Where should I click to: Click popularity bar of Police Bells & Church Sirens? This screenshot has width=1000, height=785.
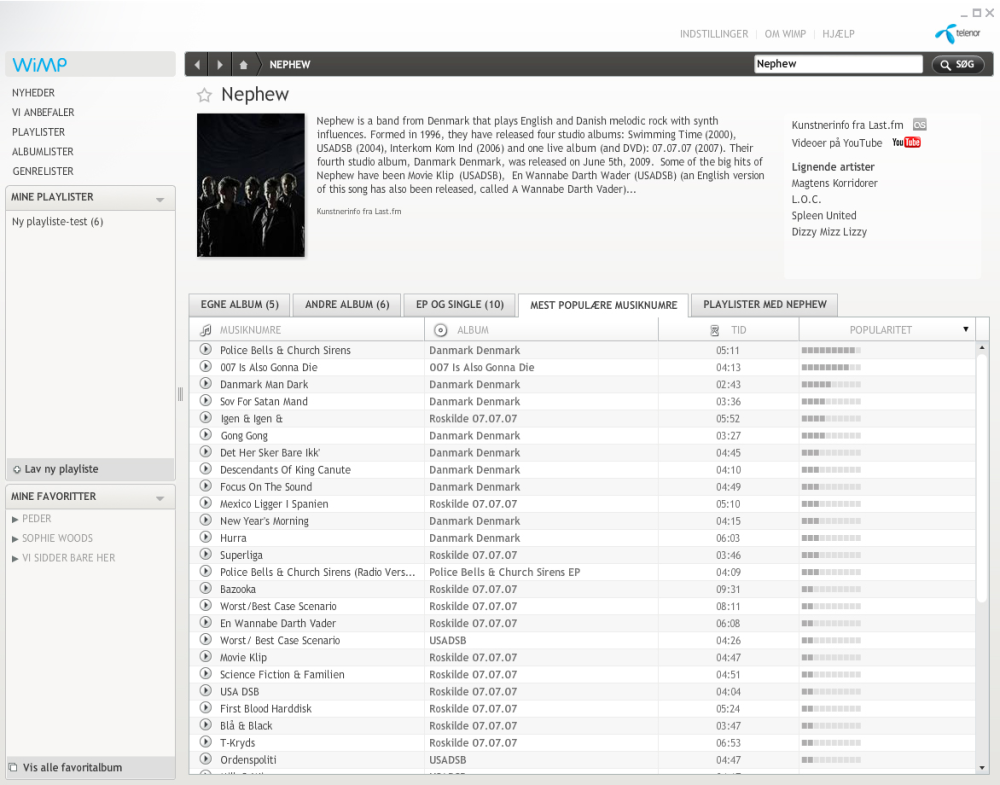pyautogui.click(x=831, y=349)
